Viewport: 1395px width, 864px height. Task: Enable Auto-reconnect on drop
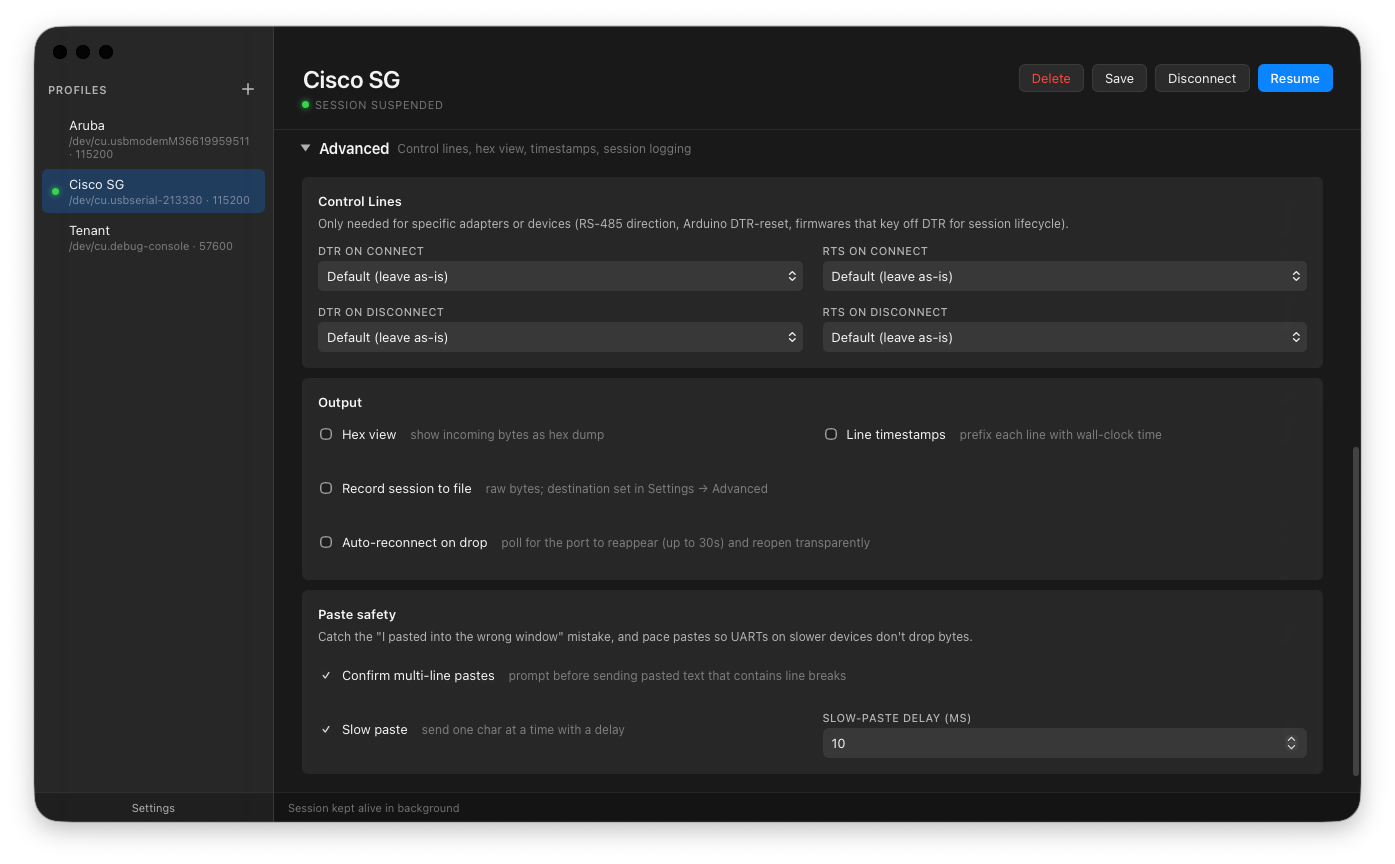pyautogui.click(x=325, y=542)
